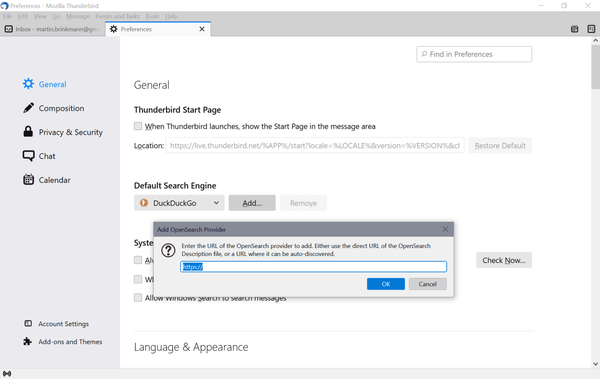Click the Restore Default button
This screenshot has width=600, height=379.
click(500, 145)
